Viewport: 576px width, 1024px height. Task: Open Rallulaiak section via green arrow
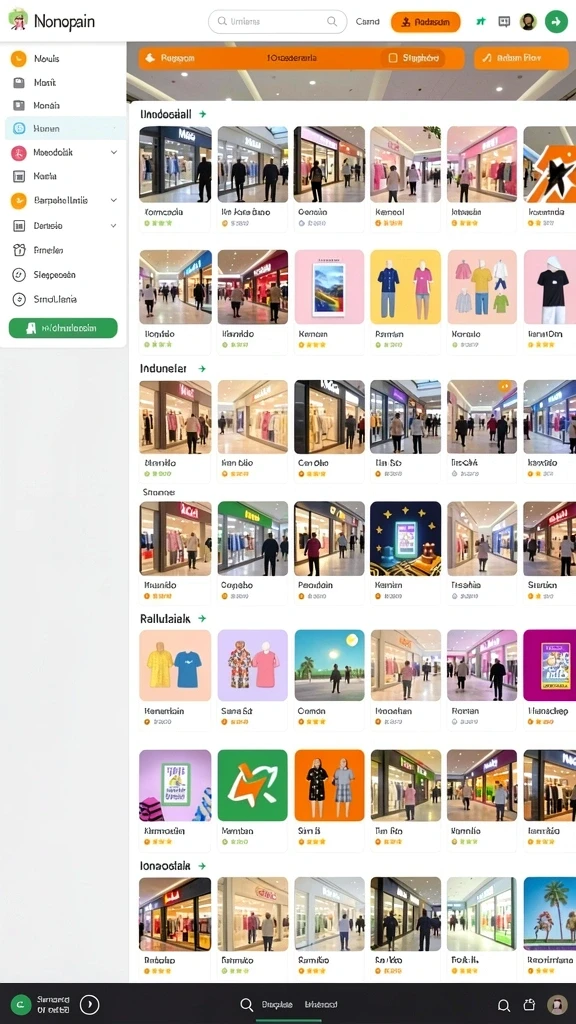point(202,618)
